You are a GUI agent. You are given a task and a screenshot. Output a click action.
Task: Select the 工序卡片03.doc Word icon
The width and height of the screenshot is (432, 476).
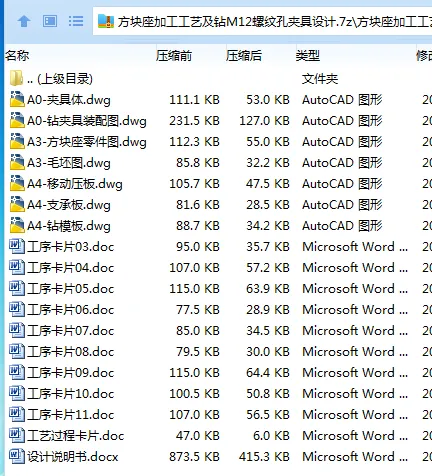17,246
